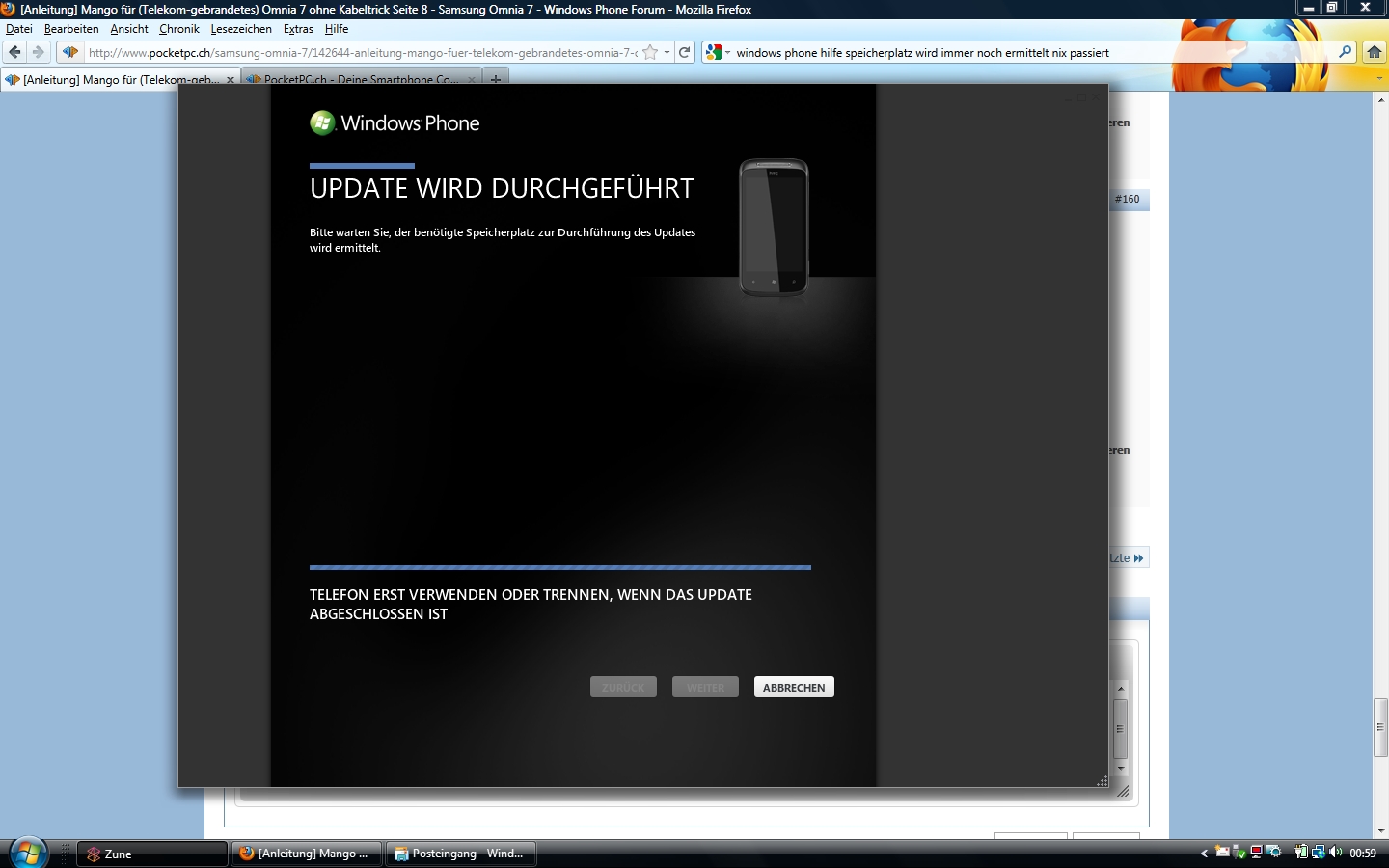Click the Google search engine icon
Viewport: 1389px width, 868px height.
tap(714, 52)
